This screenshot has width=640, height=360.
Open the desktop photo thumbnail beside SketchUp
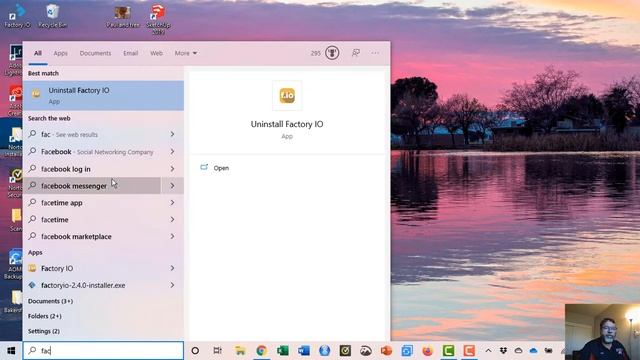pos(122,16)
